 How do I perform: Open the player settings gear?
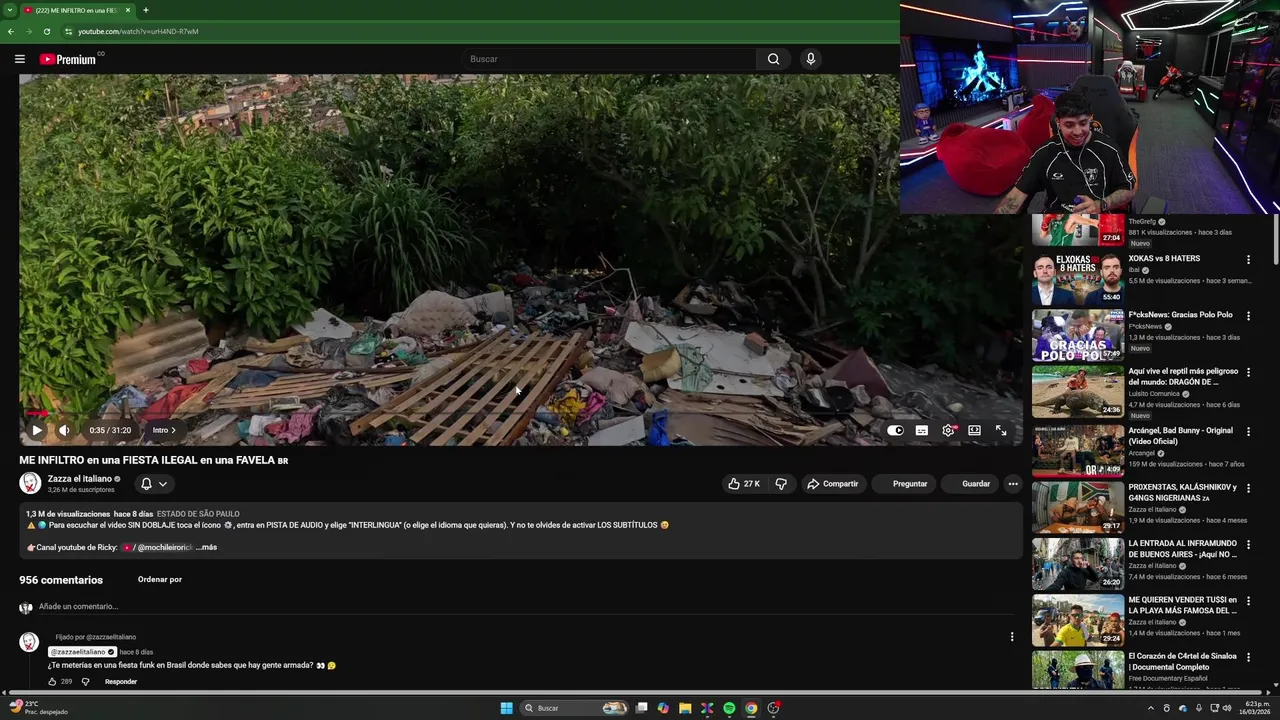(x=948, y=430)
